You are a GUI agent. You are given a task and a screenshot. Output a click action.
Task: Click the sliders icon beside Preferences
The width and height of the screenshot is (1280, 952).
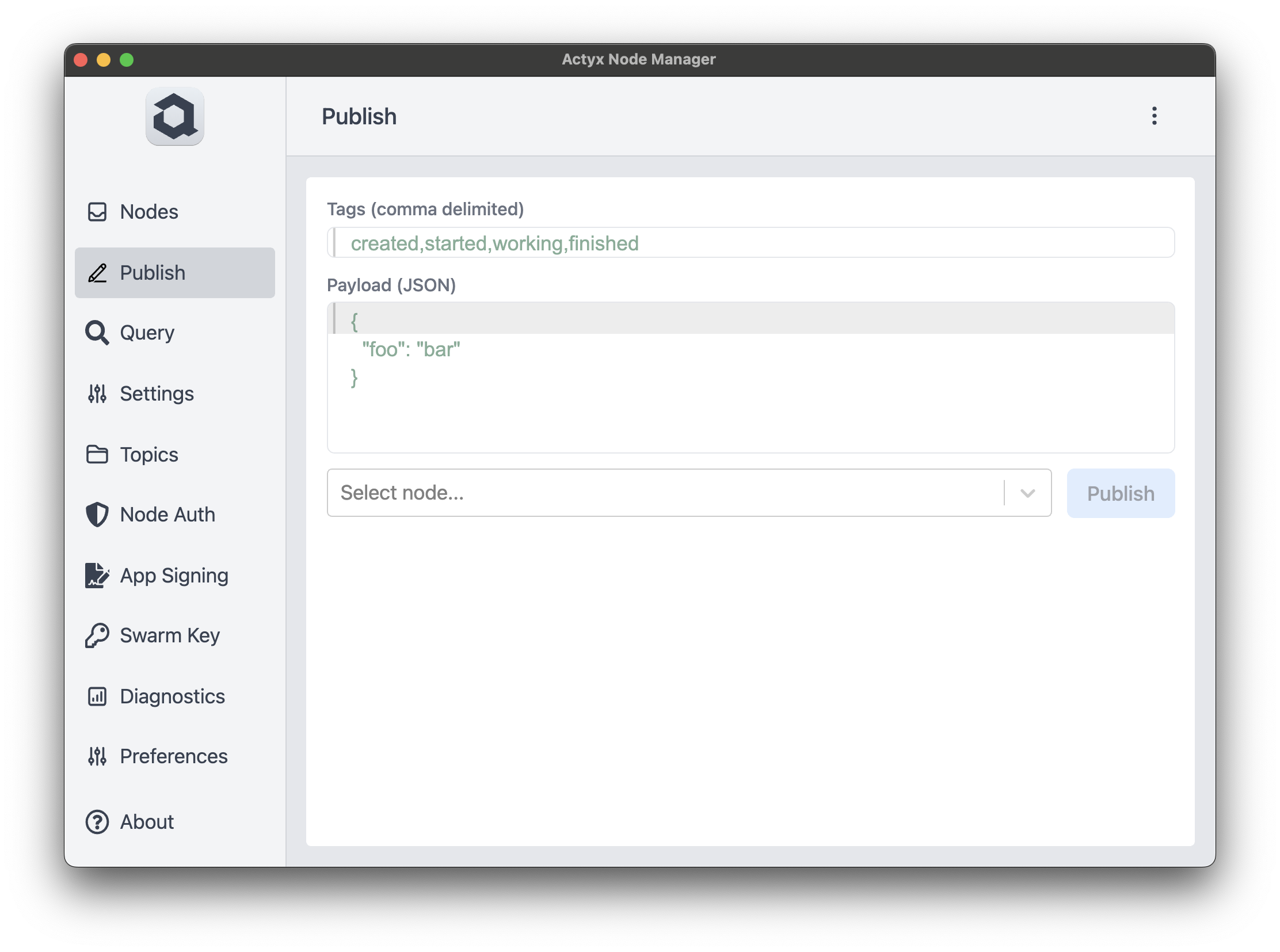pos(97,756)
